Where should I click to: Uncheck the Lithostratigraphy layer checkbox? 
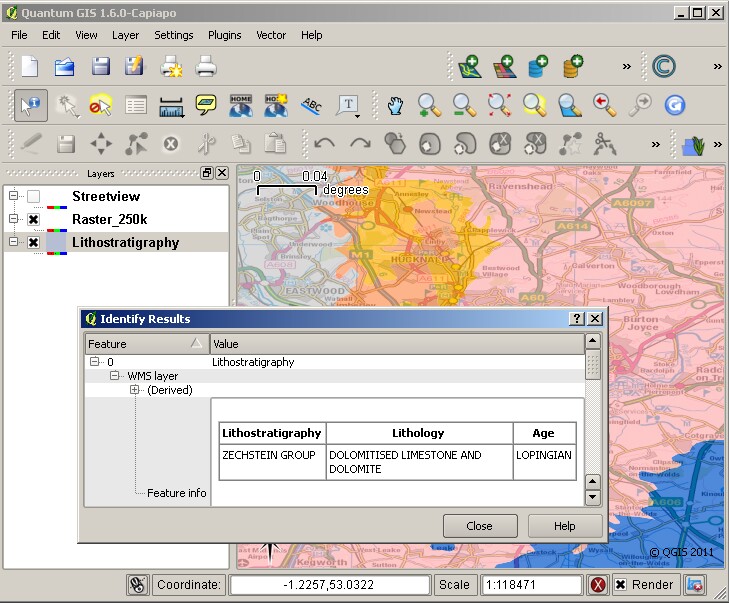[x=33, y=242]
